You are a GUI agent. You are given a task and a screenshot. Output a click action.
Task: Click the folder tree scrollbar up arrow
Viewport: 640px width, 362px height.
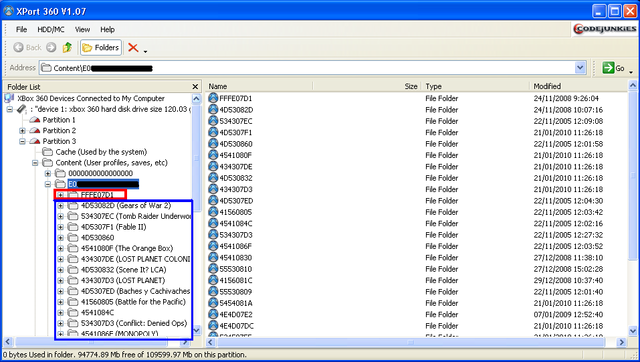(x=196, y=99)
